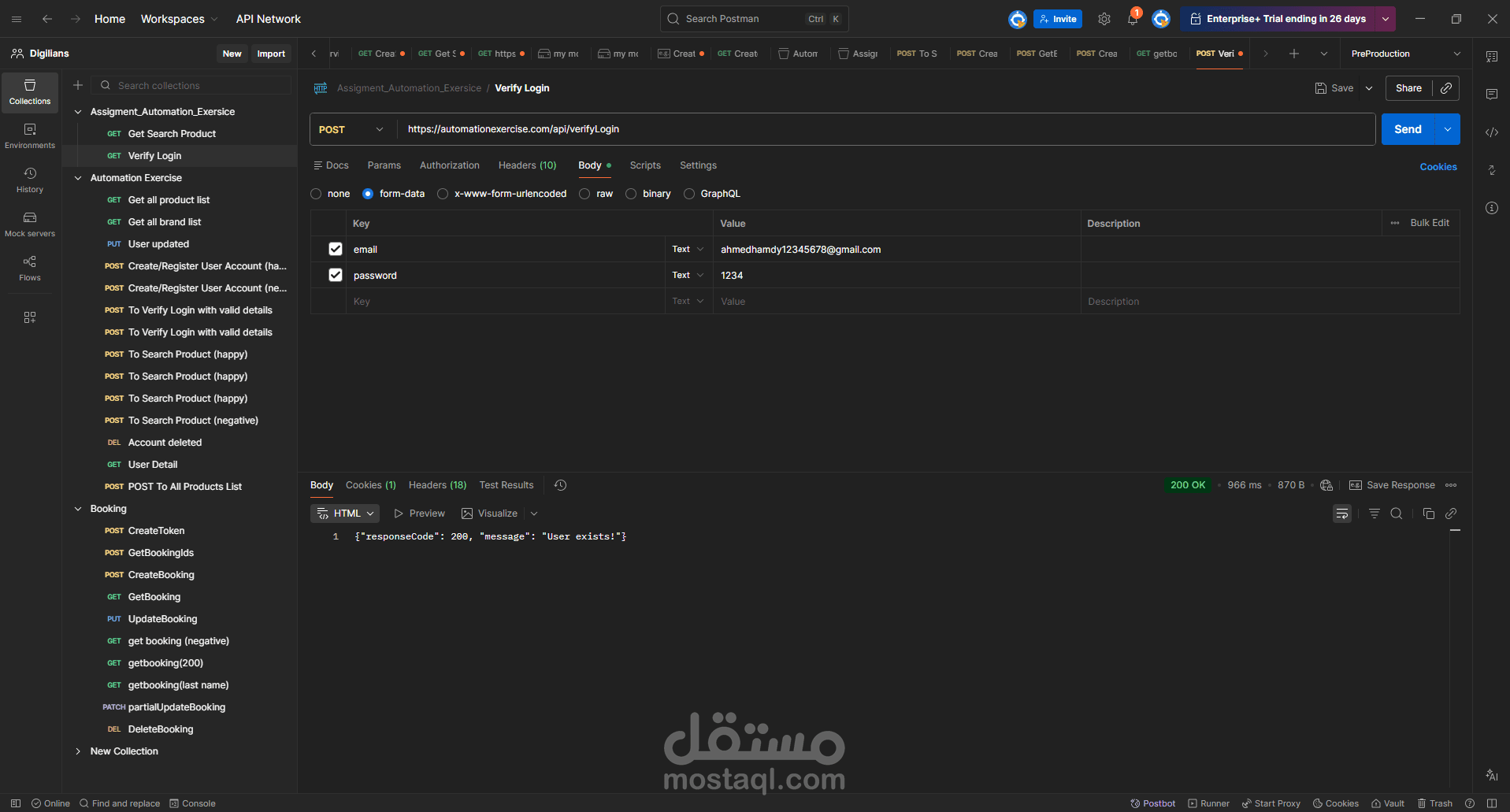Open the History sidebar panel
This screenshot has width=1510, height=812.
30,180
